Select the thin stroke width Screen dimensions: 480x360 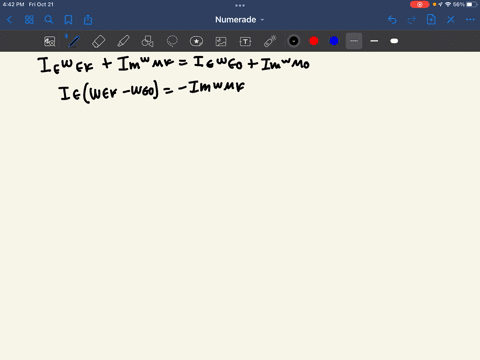coord(354,41)
